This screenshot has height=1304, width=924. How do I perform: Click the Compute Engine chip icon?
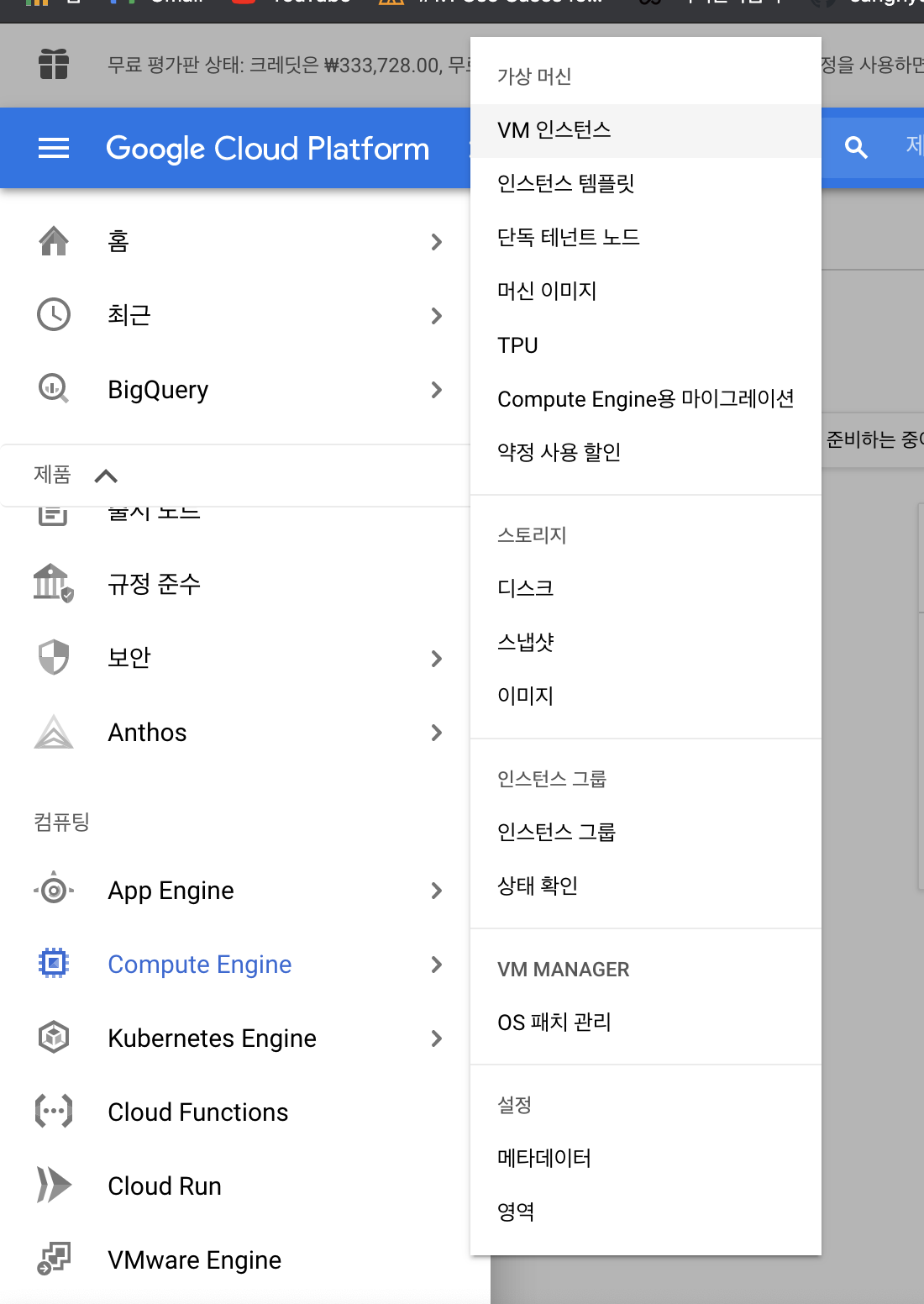(x=54, y=963)
